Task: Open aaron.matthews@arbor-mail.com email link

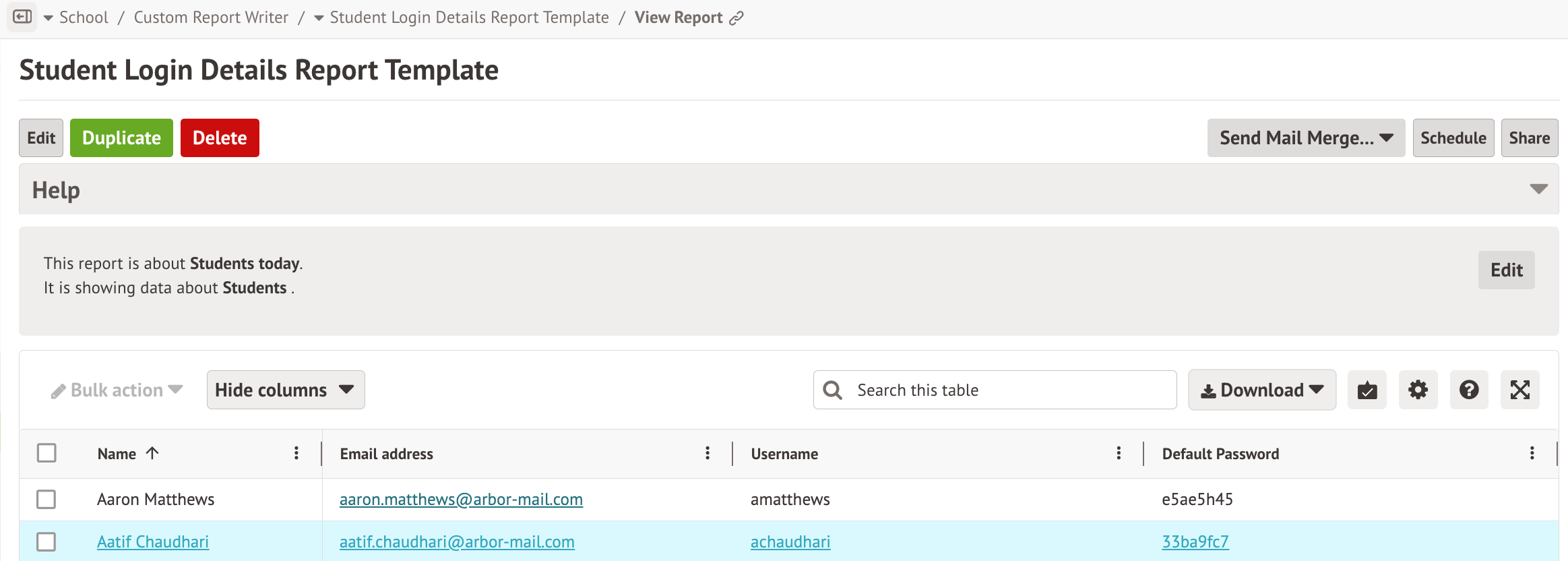Action: (x=461, y=500)
